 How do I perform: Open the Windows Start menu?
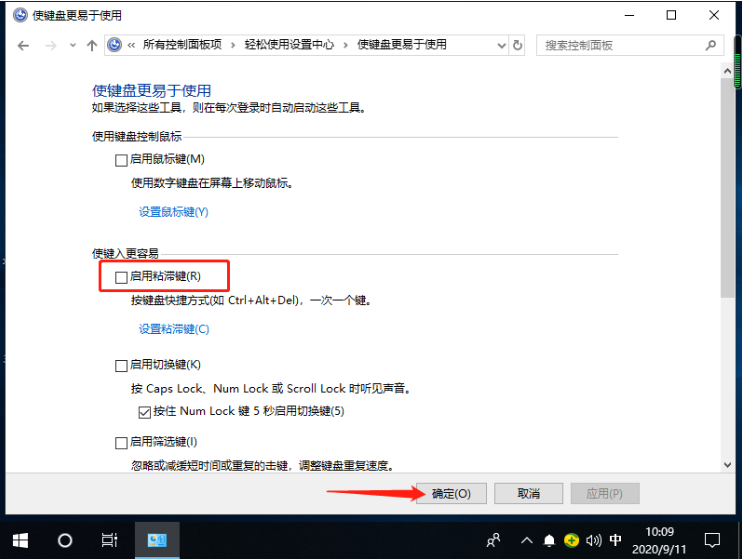(x=20, y=541)
